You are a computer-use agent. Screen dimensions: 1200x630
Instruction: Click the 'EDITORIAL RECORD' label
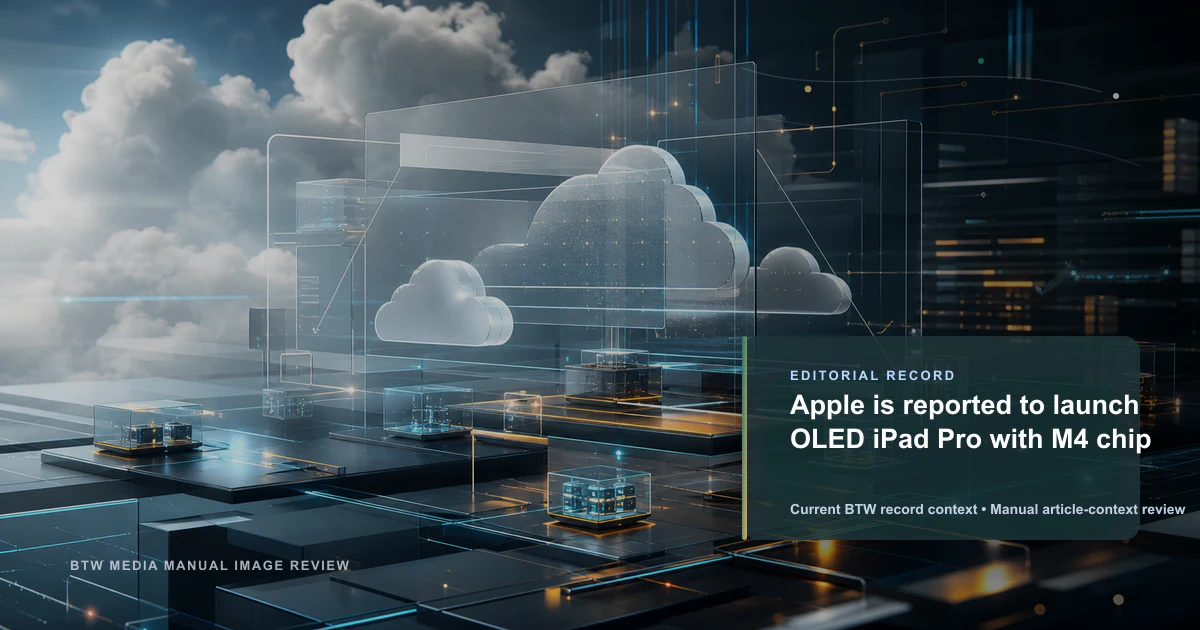(872, 376)
